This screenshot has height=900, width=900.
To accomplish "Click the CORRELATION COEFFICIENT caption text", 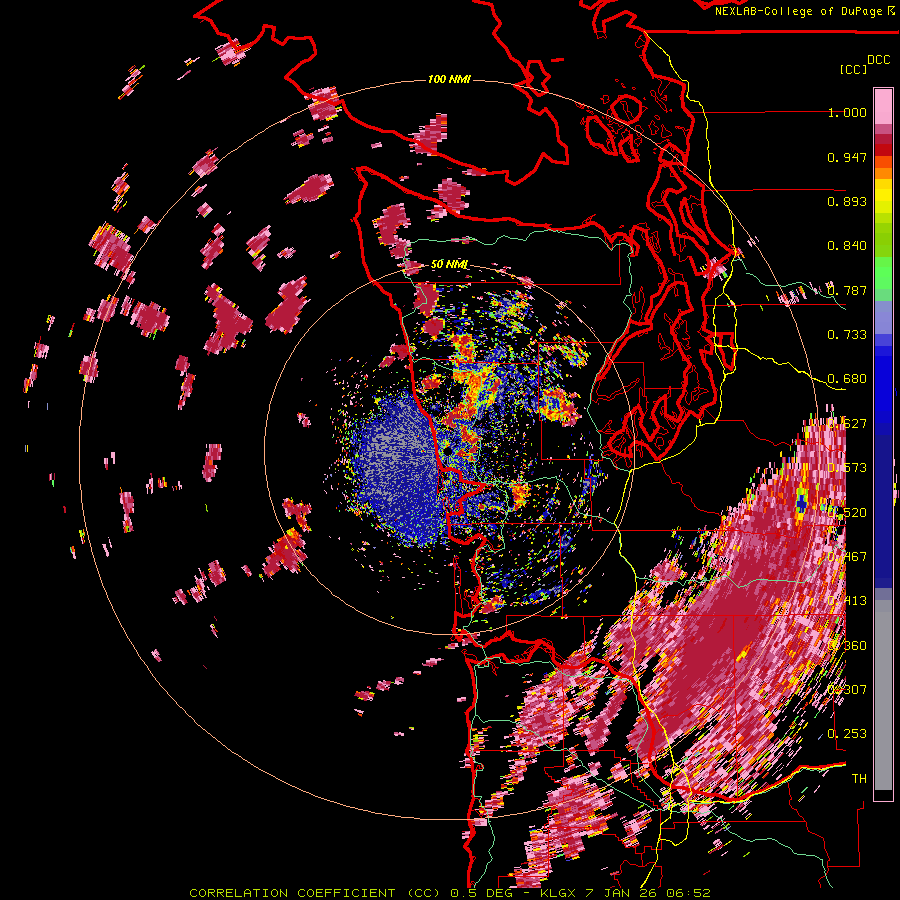I will [292, 893].
